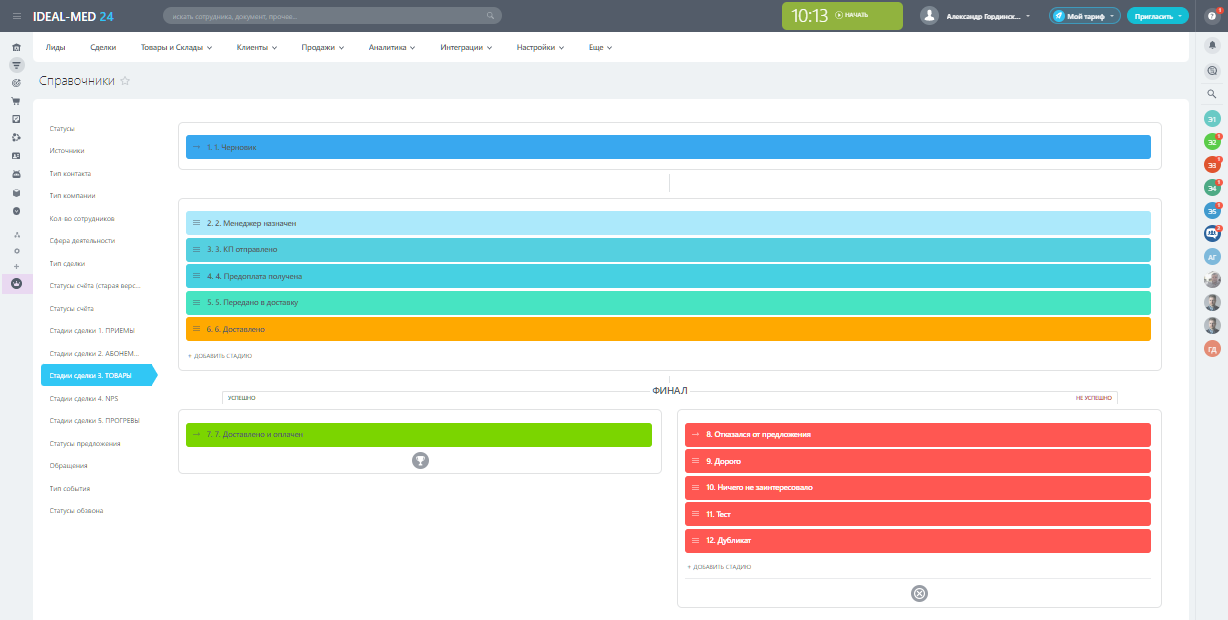This screenshot has height=620, width=1228.
Task: Add a stage under the failed stages
Action: pyautogui.click(x=718, y=567)
